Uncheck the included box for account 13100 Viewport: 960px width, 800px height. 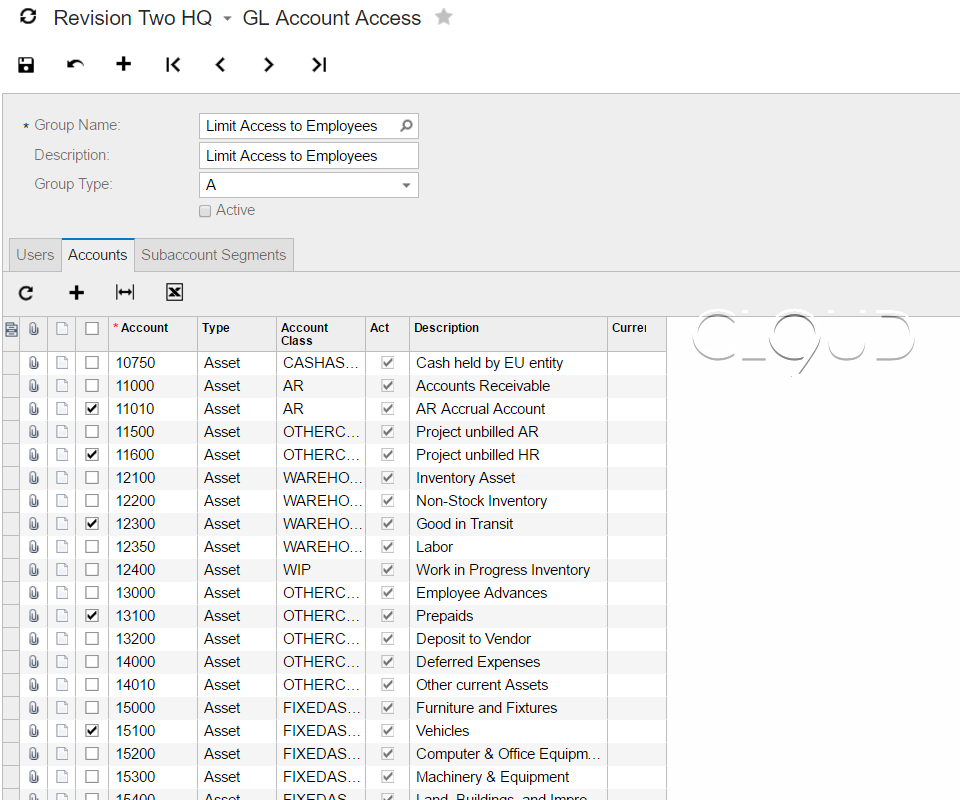coord(92,616)
